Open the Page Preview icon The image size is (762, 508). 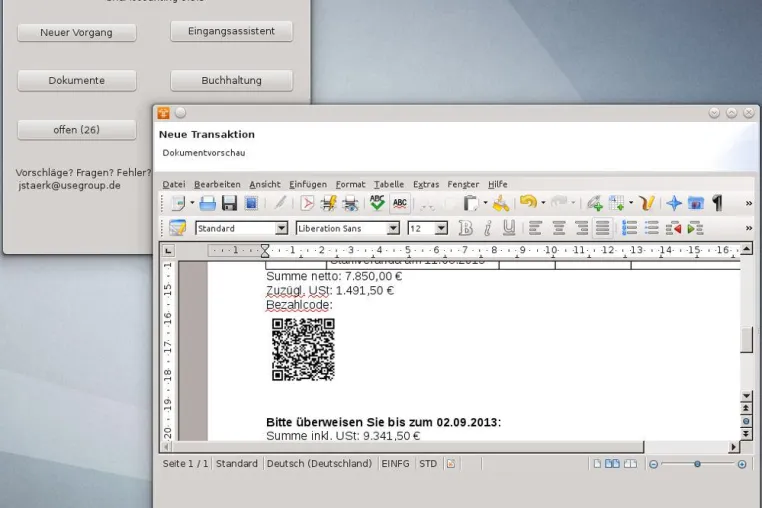pos(350,203)
